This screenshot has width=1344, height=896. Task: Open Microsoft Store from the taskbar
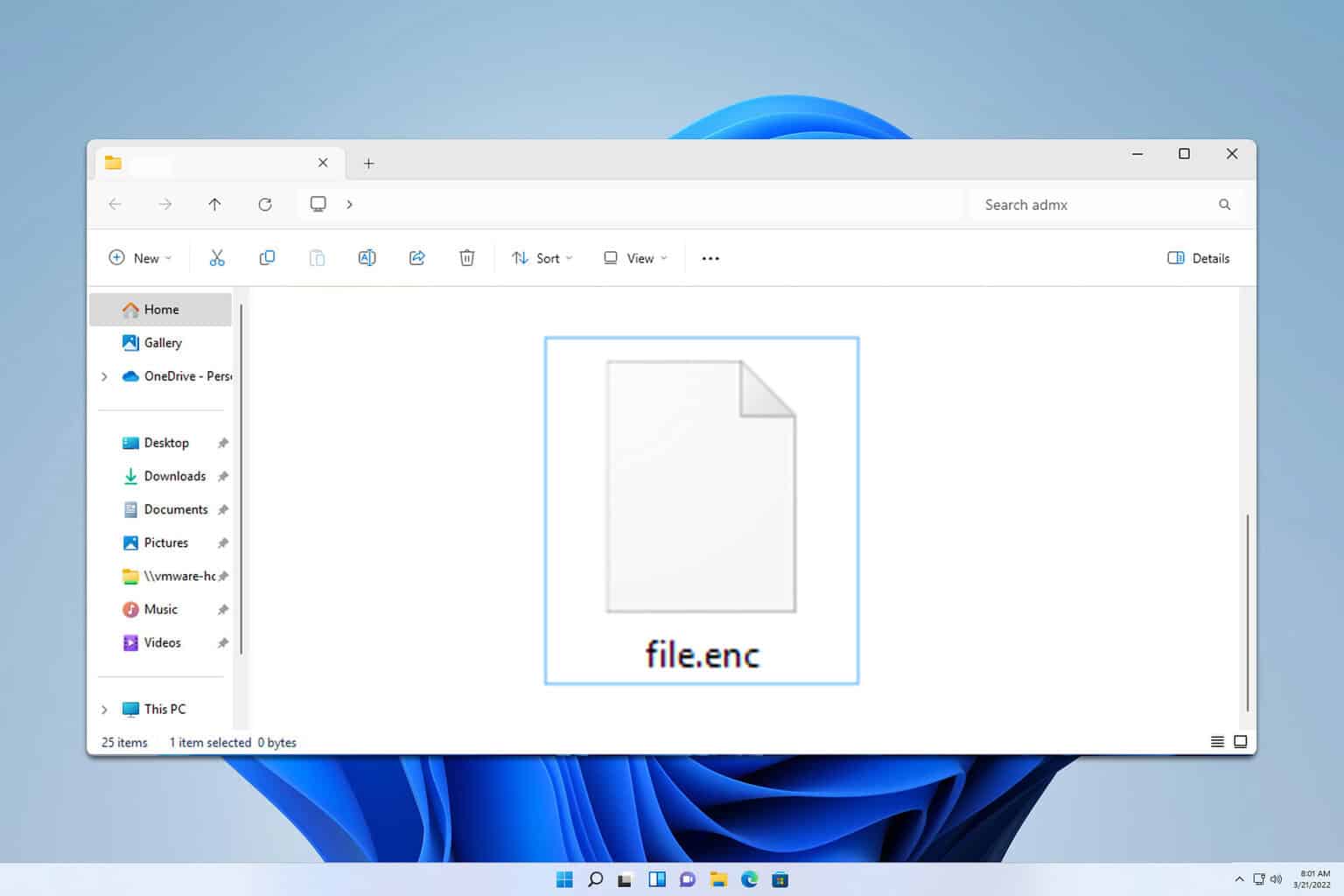pos(780,879)
